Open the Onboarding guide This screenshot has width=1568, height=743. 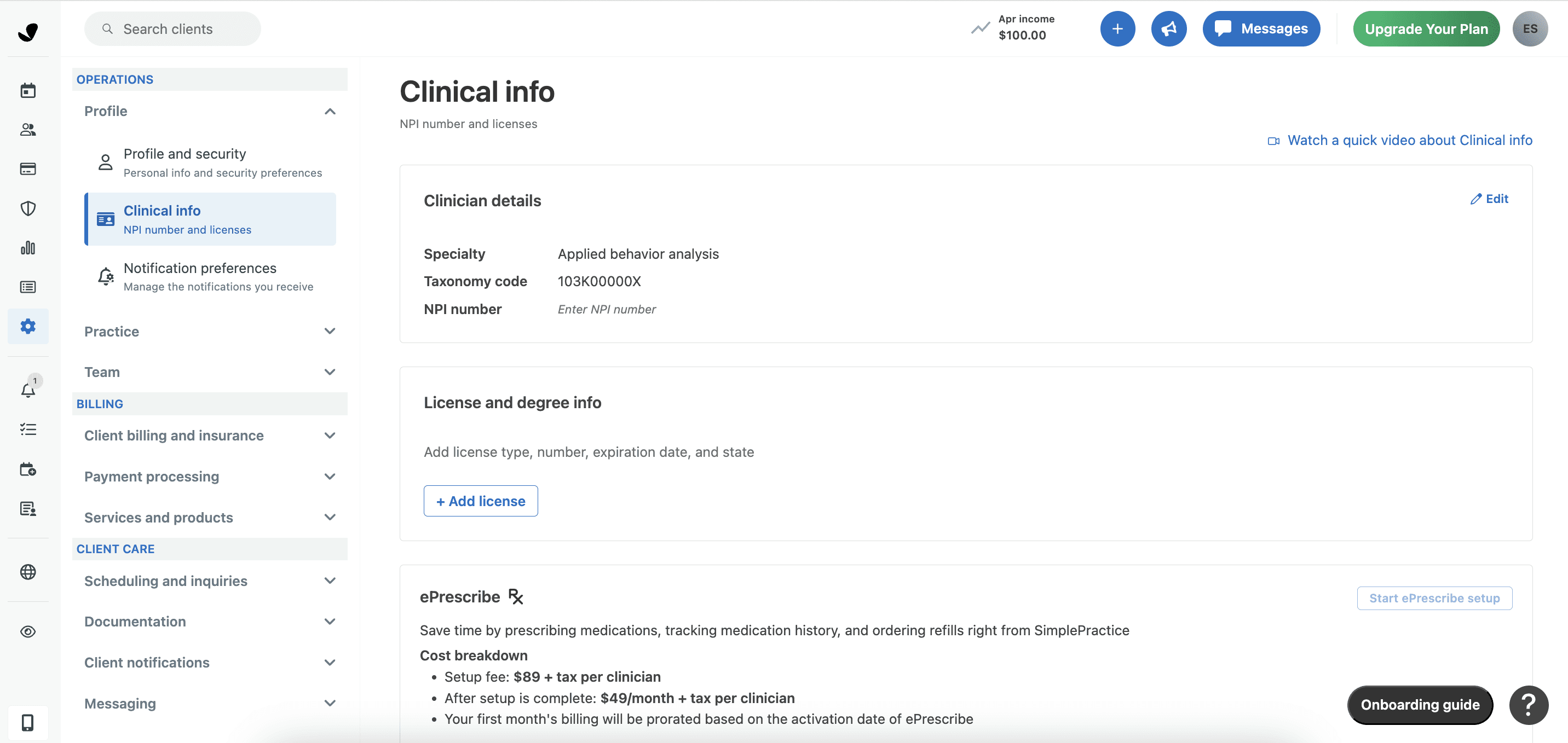click(1420, 705)
